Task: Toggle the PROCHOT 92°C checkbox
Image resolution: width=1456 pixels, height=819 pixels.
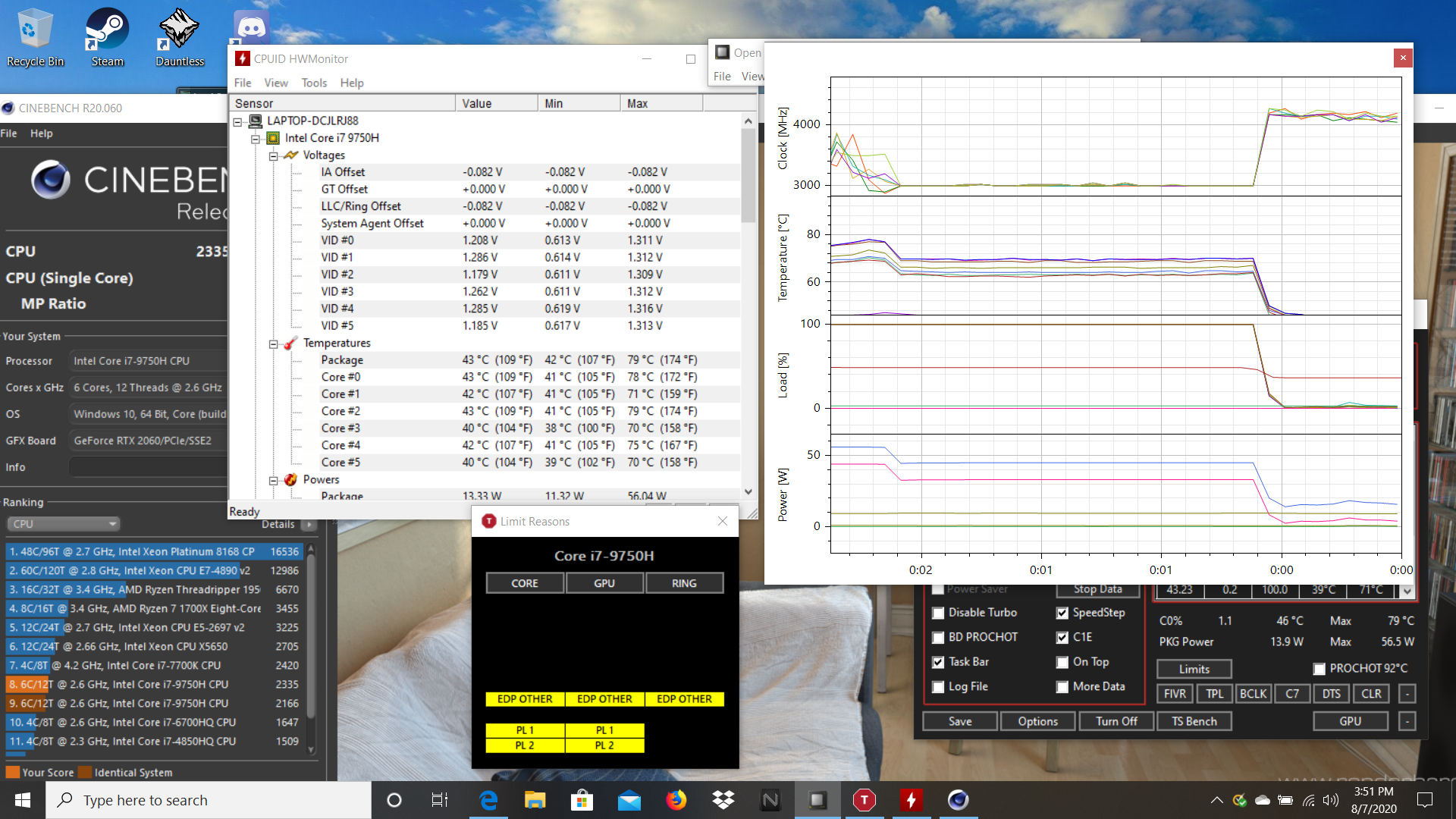Action: coord(1319,669)
